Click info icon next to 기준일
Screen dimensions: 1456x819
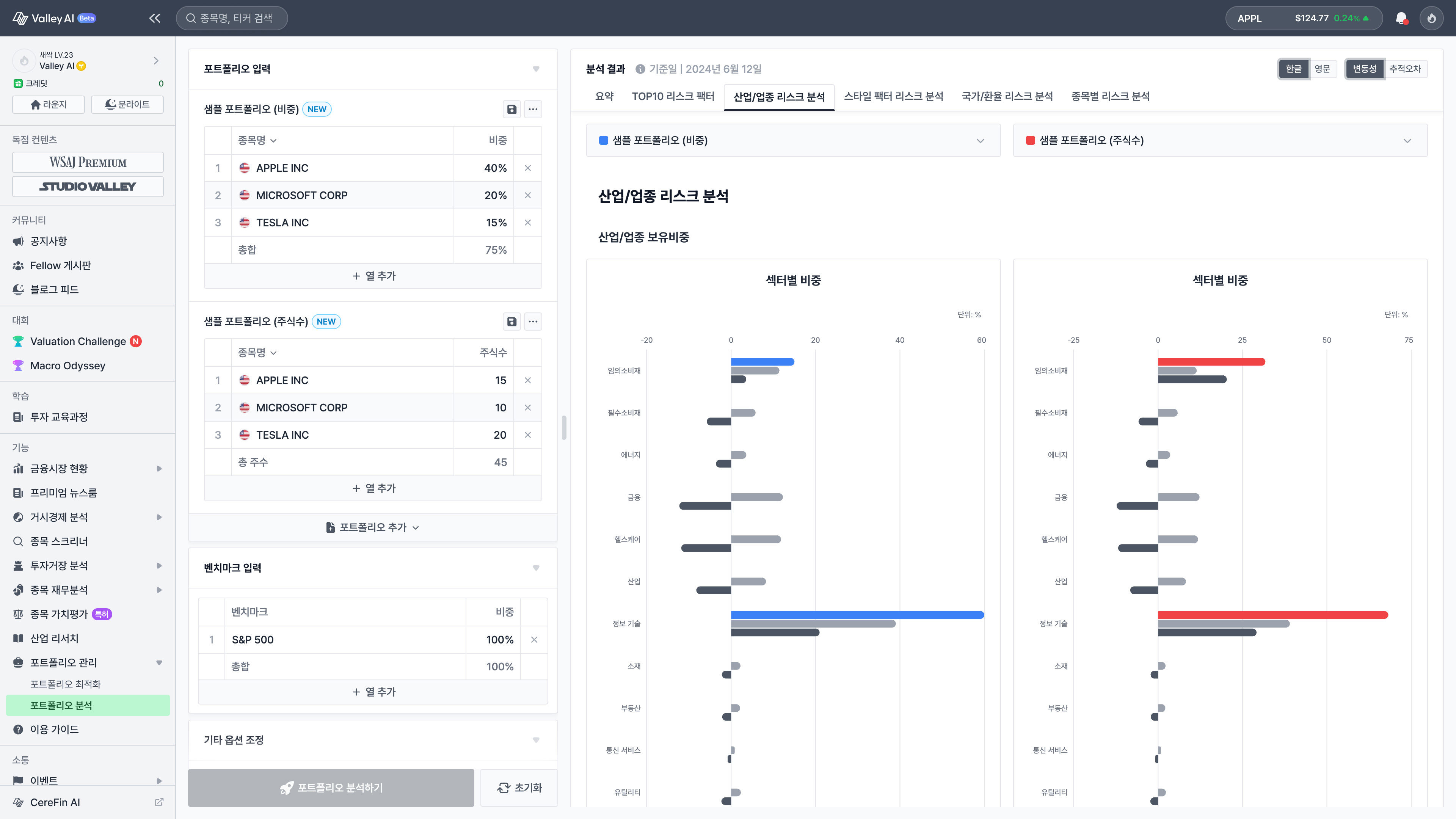[640, 69]
